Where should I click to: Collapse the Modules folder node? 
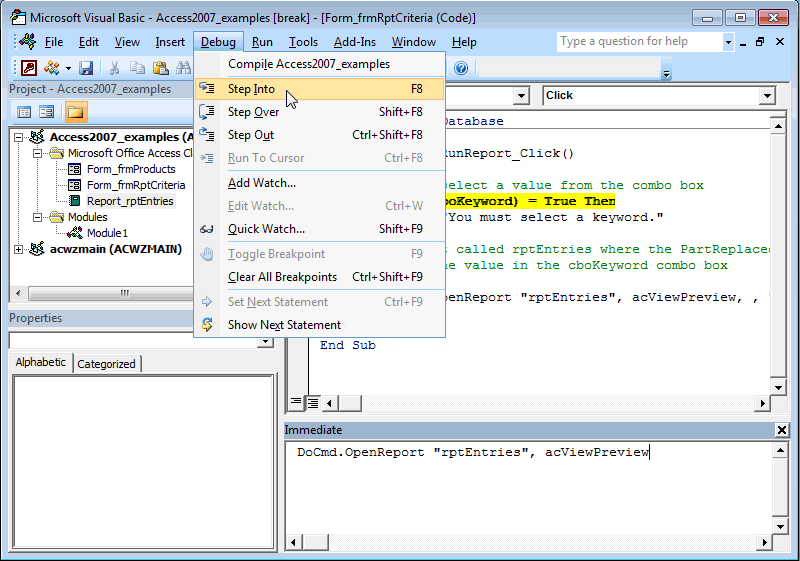tap(37, 217)
